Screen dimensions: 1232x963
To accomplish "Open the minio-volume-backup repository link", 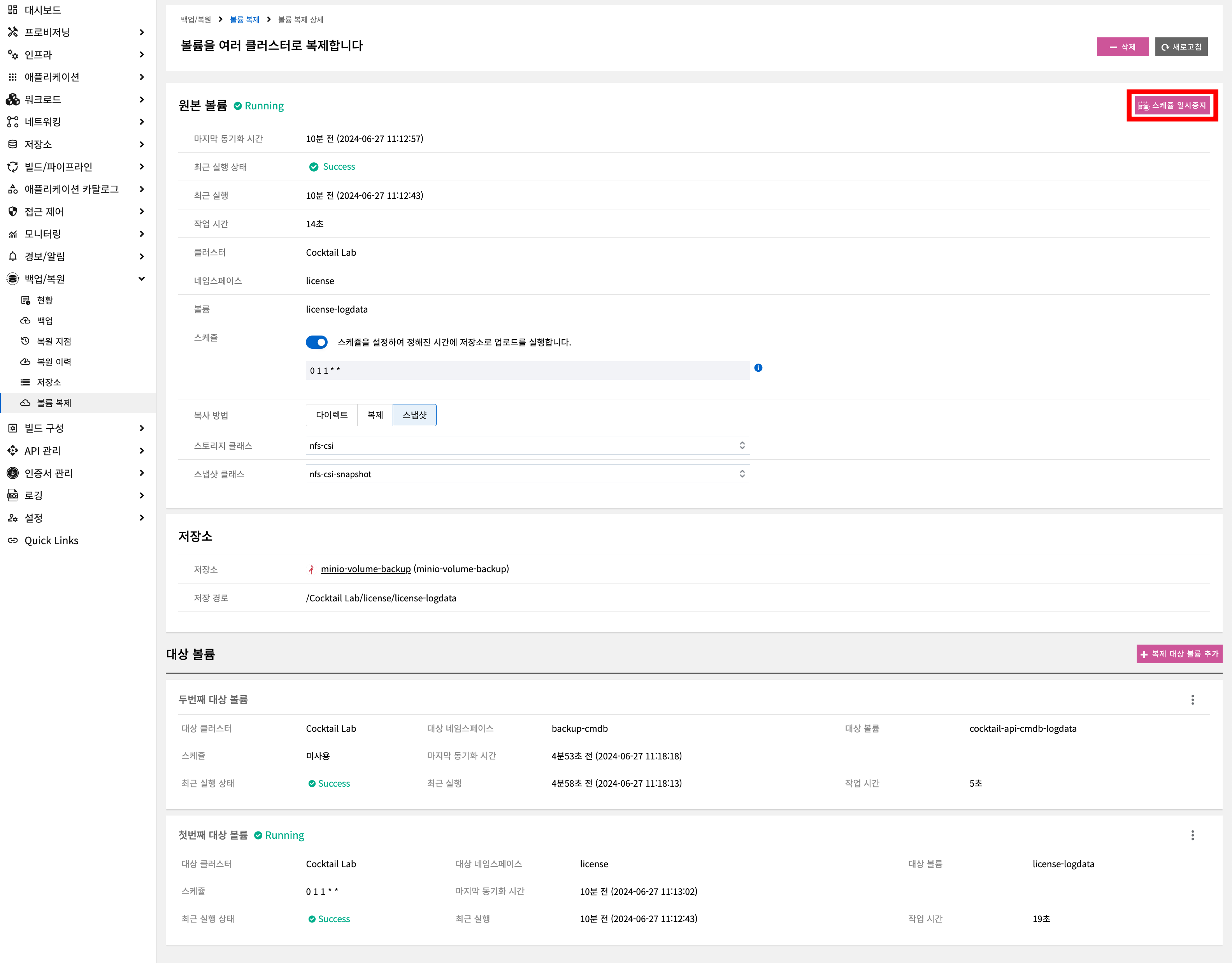I will pyautogui.click(x=365, y=569).
